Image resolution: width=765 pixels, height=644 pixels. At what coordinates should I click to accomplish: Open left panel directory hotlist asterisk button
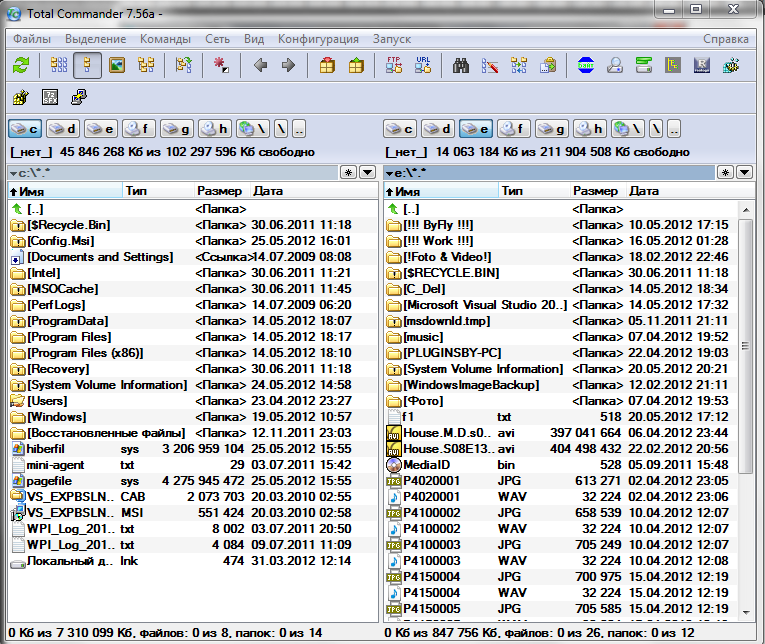(348, 172)
